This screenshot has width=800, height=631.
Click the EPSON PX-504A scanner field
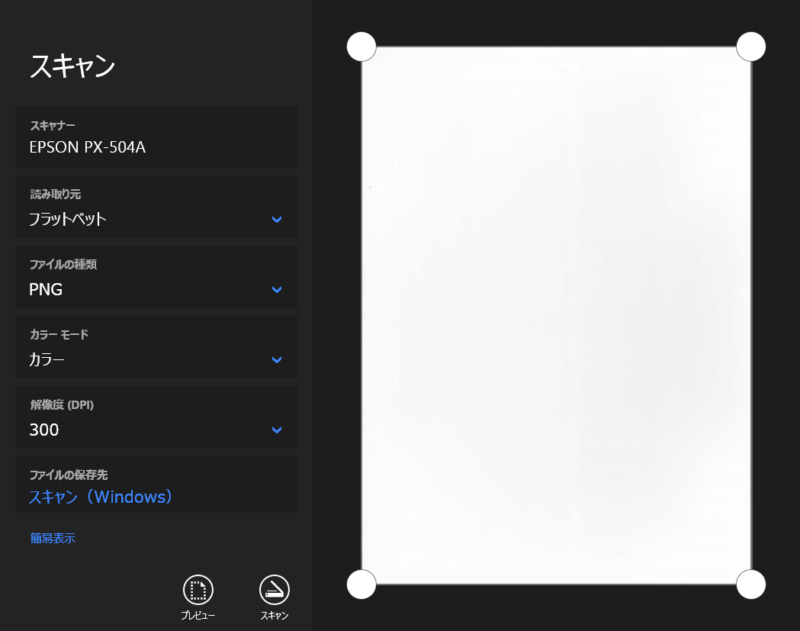pos(88,148)
